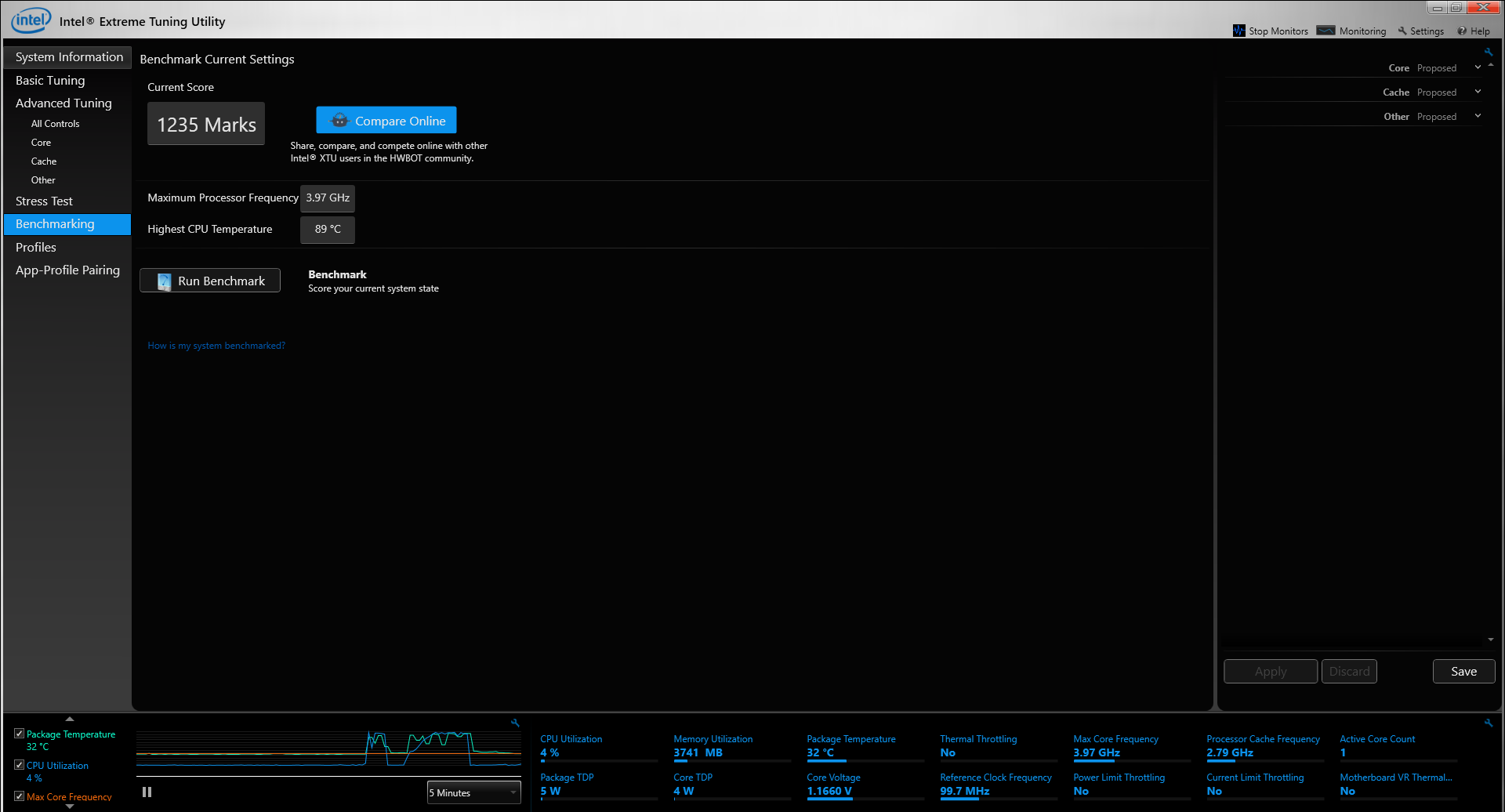
Task: Click the wrench icon above Core Proposed
Action: click(1488, 53)
